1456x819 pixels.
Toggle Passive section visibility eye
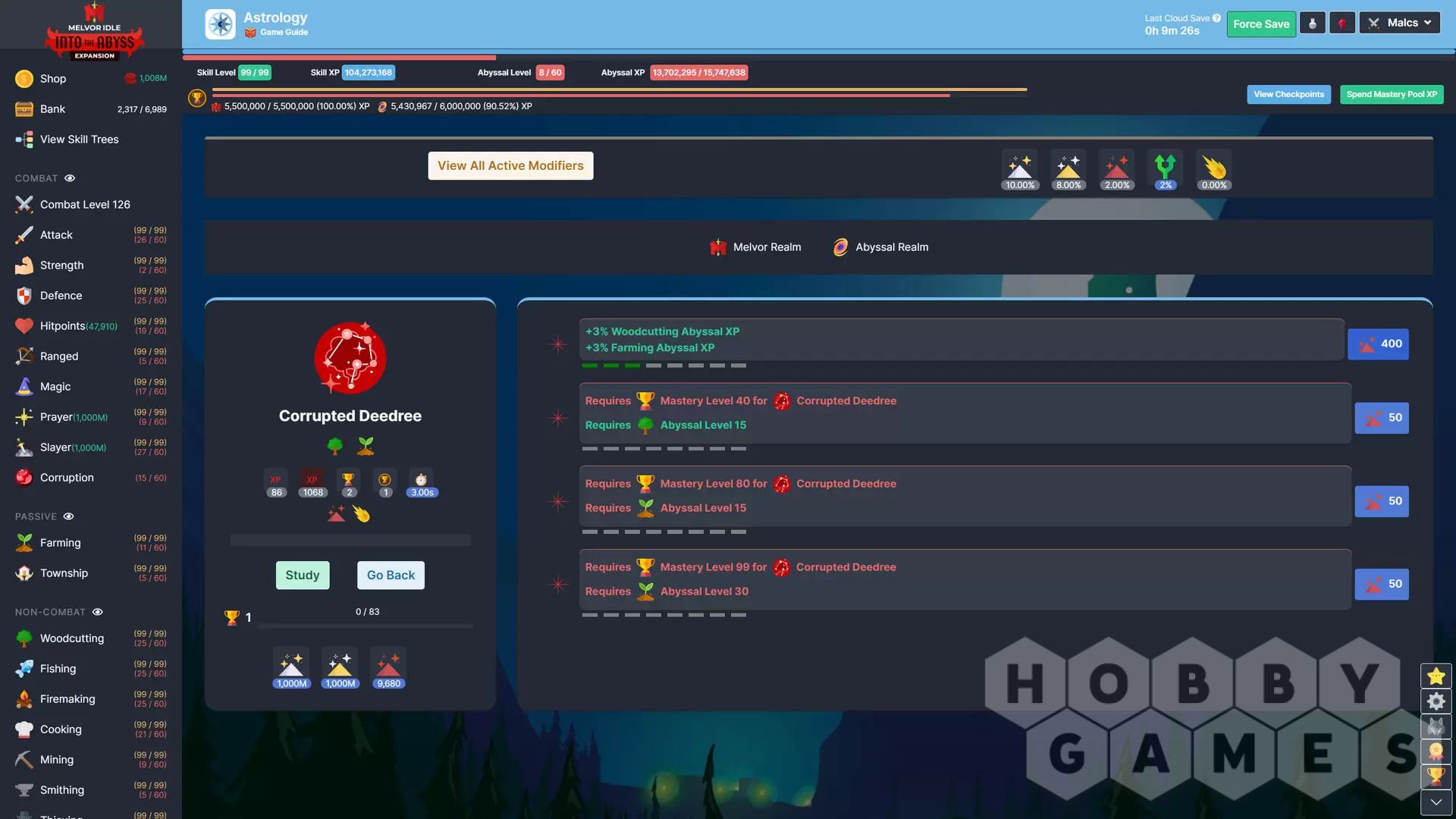pos(68,516)
